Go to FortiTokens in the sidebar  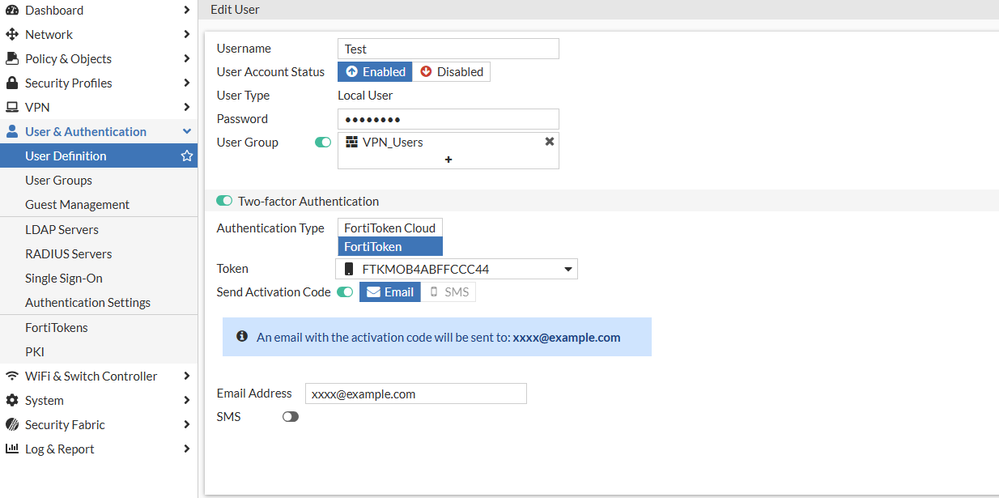click(56, 327)
